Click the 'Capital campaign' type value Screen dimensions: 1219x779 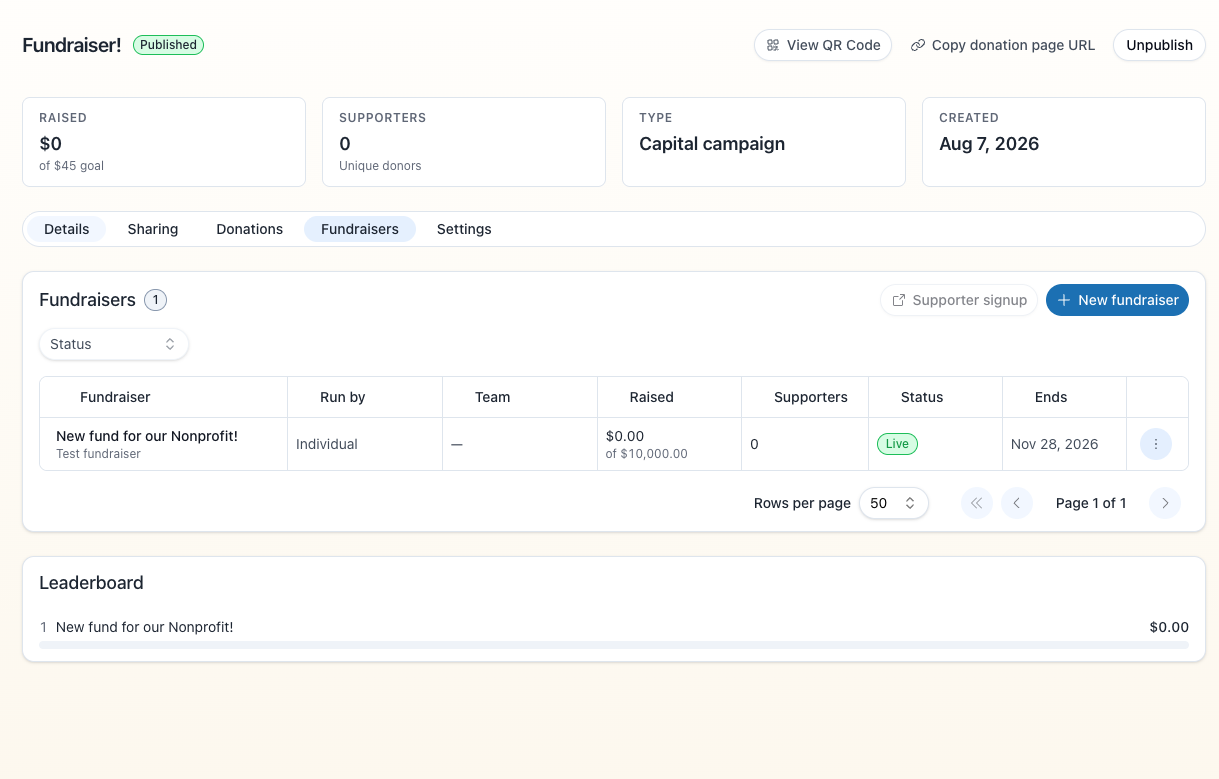pos(712,144)
